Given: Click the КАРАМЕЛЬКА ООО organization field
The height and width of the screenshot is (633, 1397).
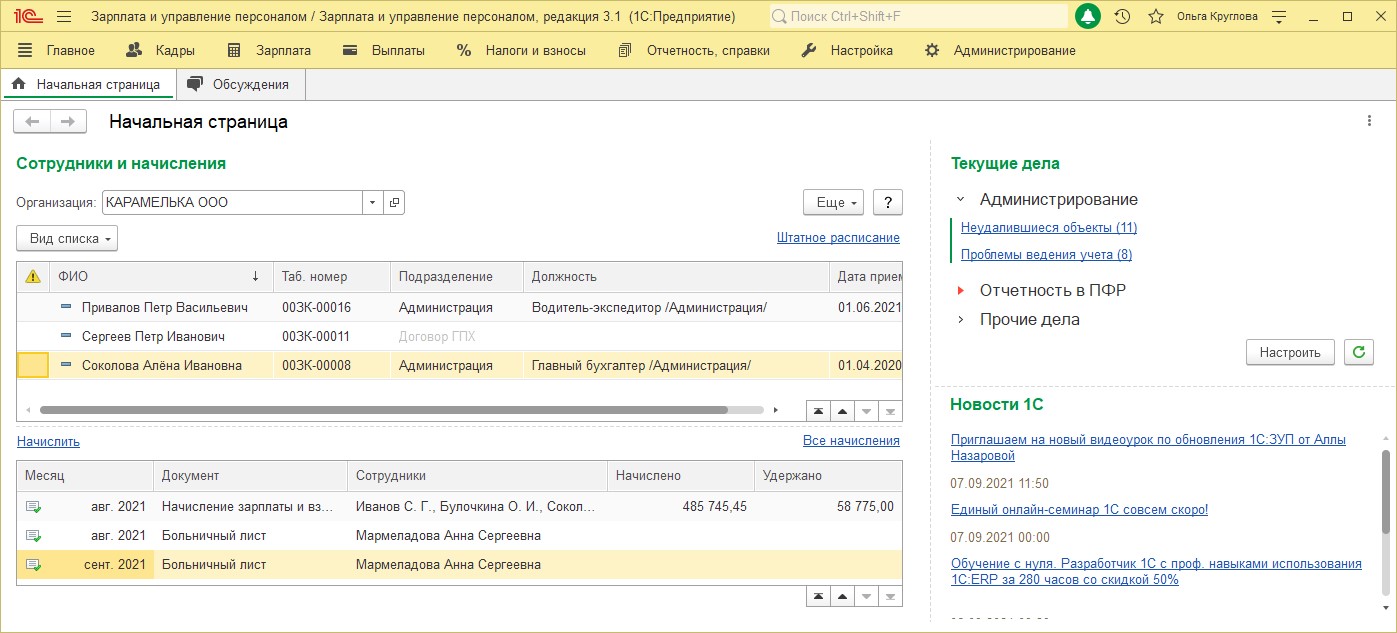Looking at the screenshot, I should pyautogui.click(x=232, y=202).
